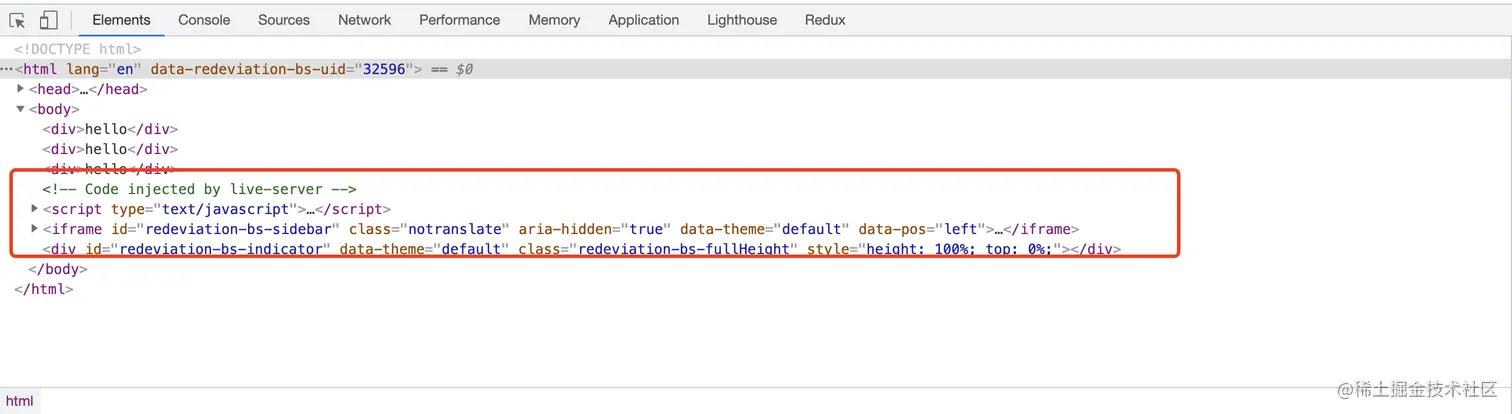The width and height of the screenshot is (1512, 414).
Task: Select the DOCTYPE html line
Action: 78,49
